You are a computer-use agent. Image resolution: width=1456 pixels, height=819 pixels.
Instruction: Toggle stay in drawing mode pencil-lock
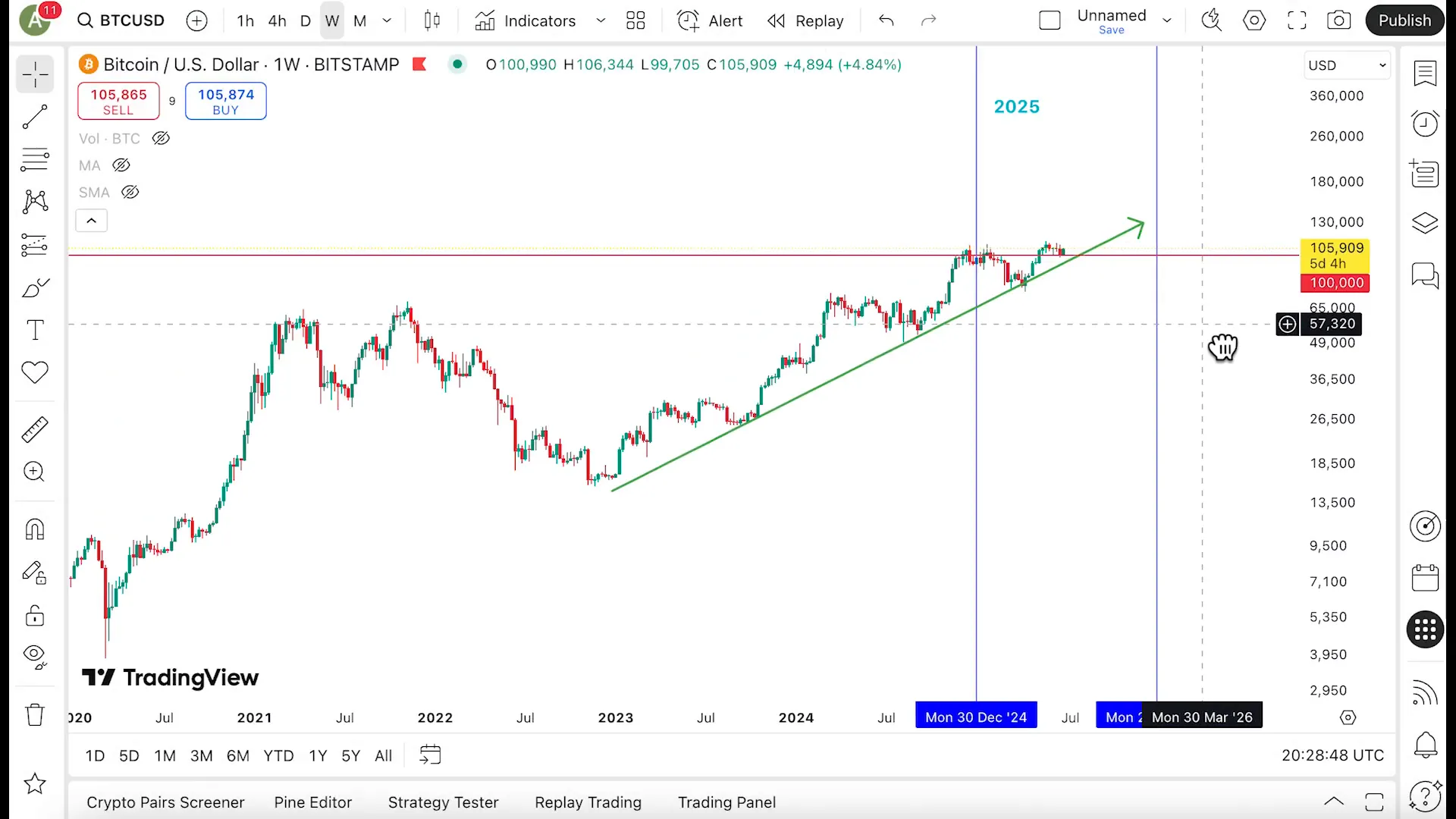click(x=35, y=573)
